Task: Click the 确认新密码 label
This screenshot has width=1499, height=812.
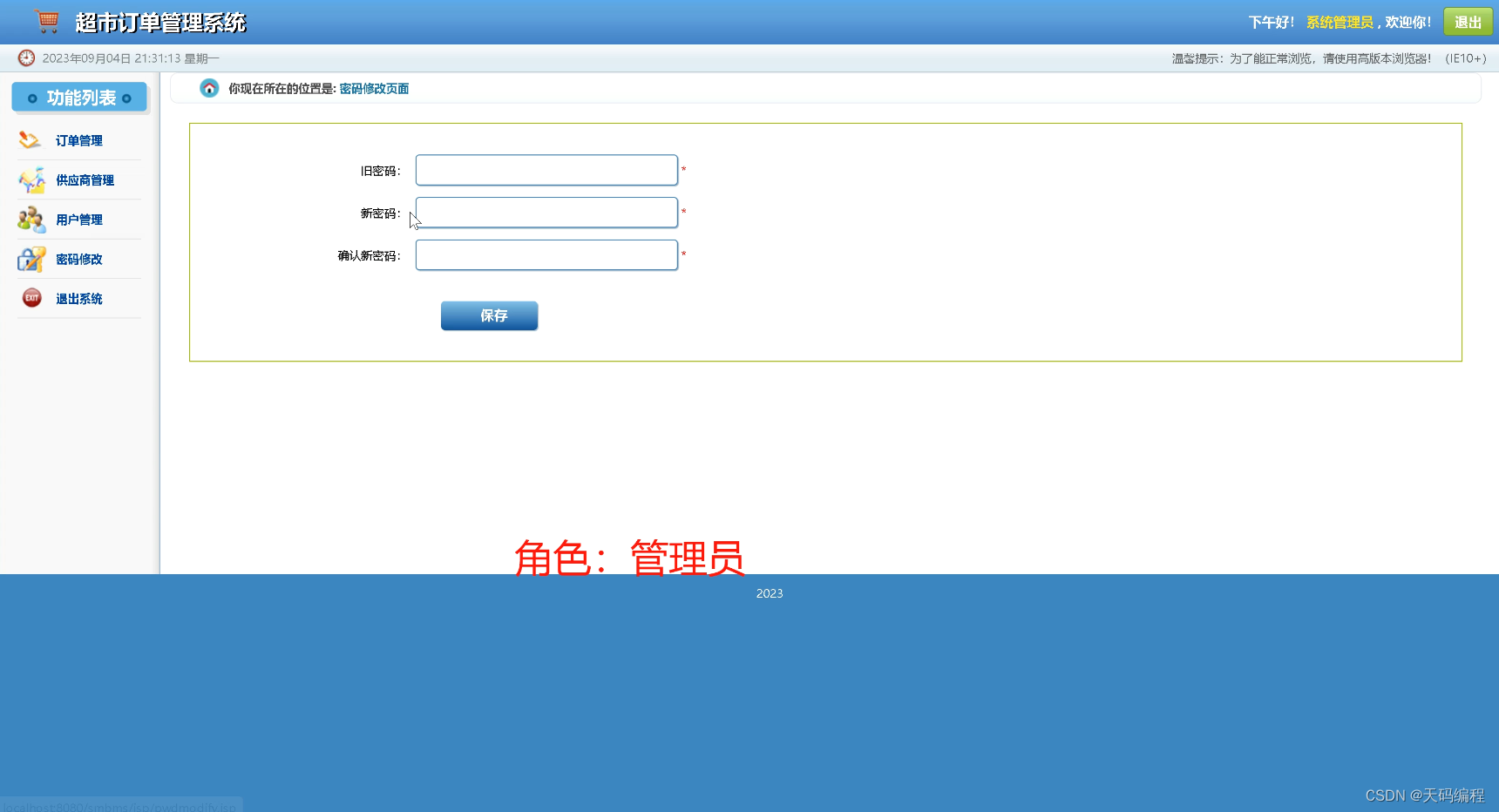Action: (x=370, y=256)
